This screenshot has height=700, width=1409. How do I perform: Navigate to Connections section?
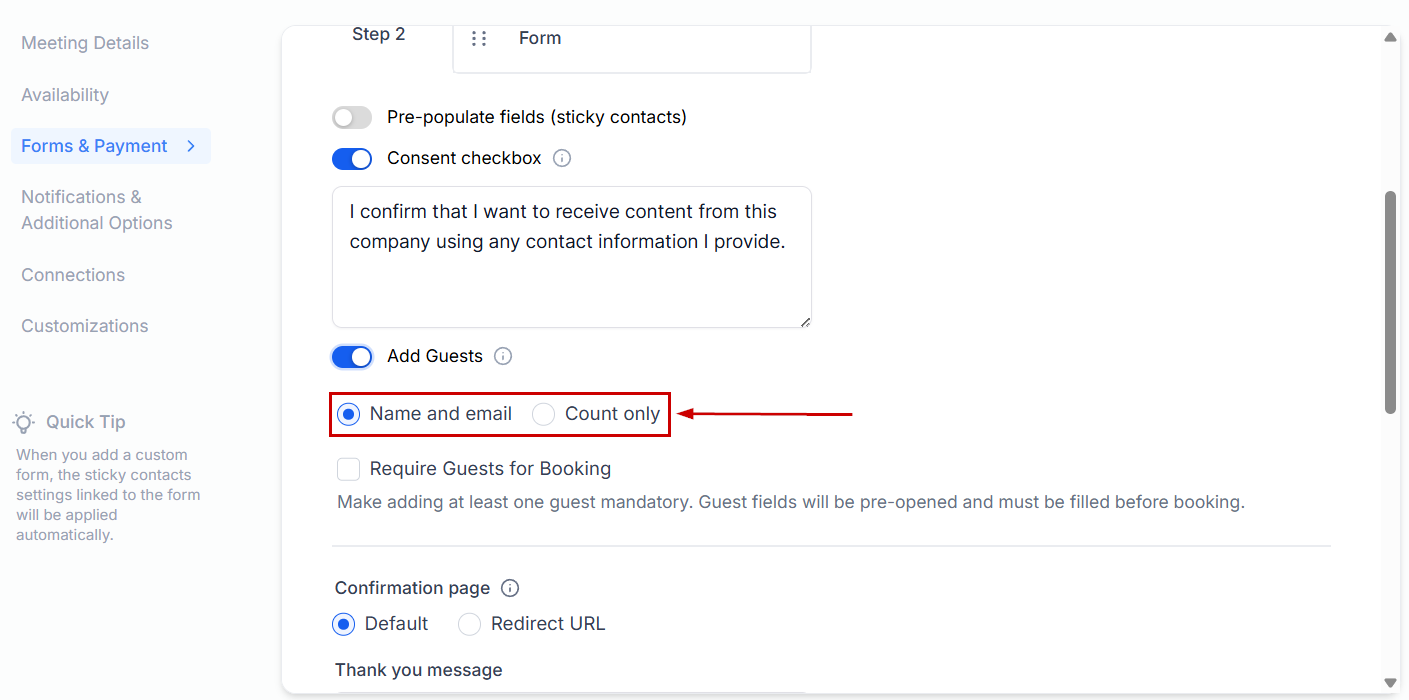[73, 275]
